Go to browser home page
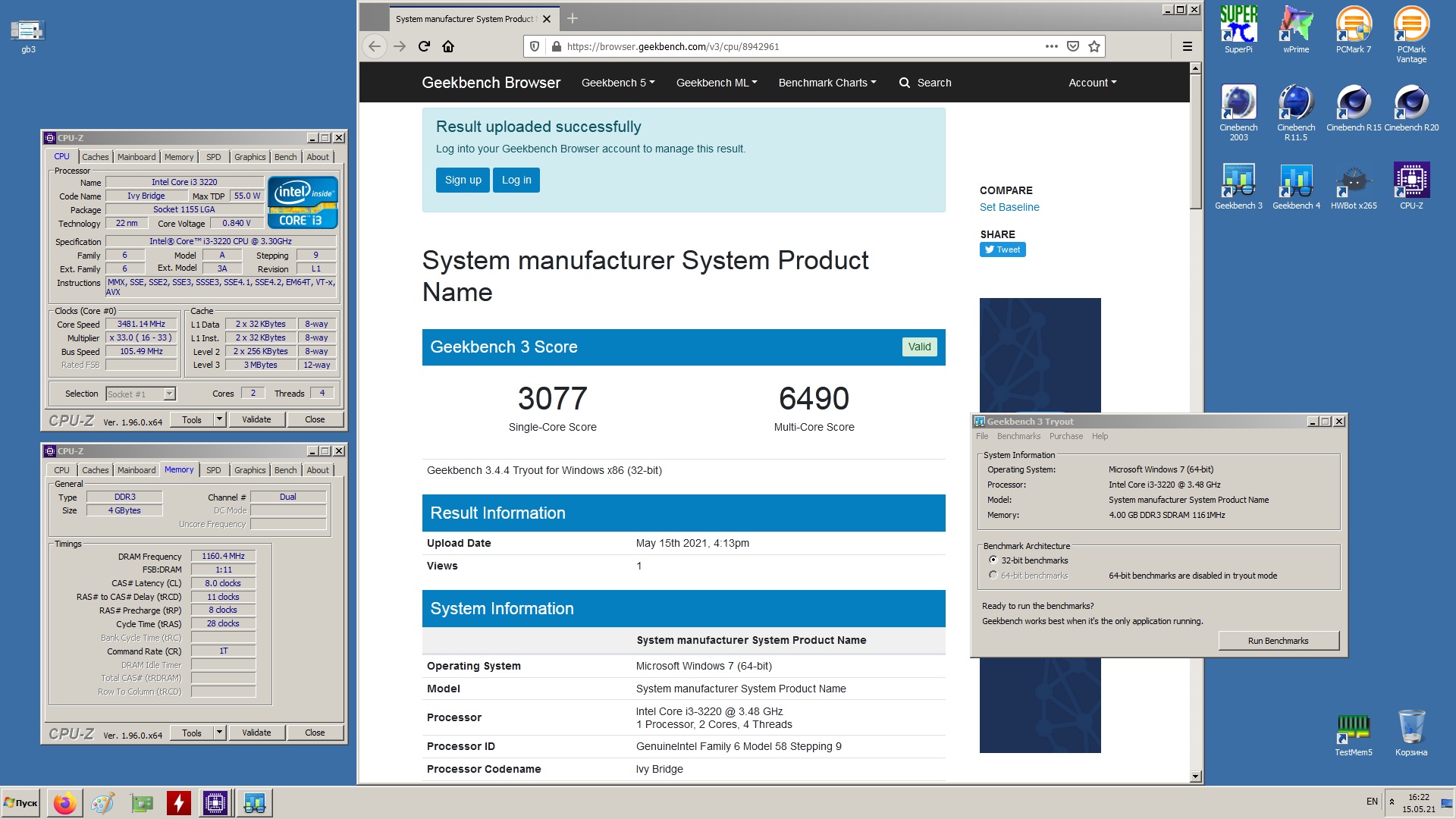 click(448, 46)
